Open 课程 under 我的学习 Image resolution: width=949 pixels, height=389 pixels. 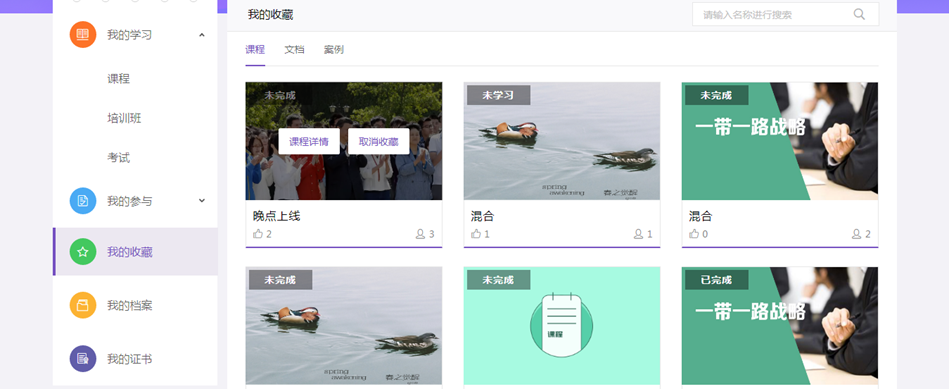[x=119, y=79]
